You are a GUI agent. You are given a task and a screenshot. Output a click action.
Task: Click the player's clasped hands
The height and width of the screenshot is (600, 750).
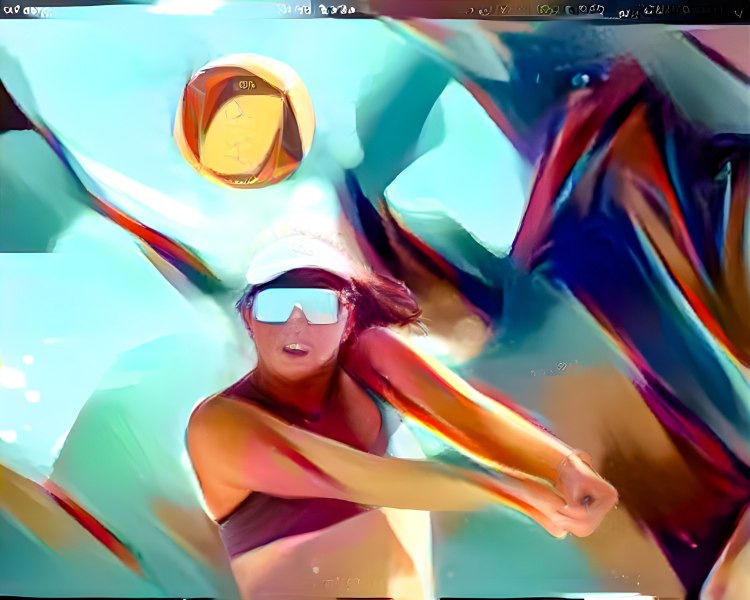click(x=587, y=493)
